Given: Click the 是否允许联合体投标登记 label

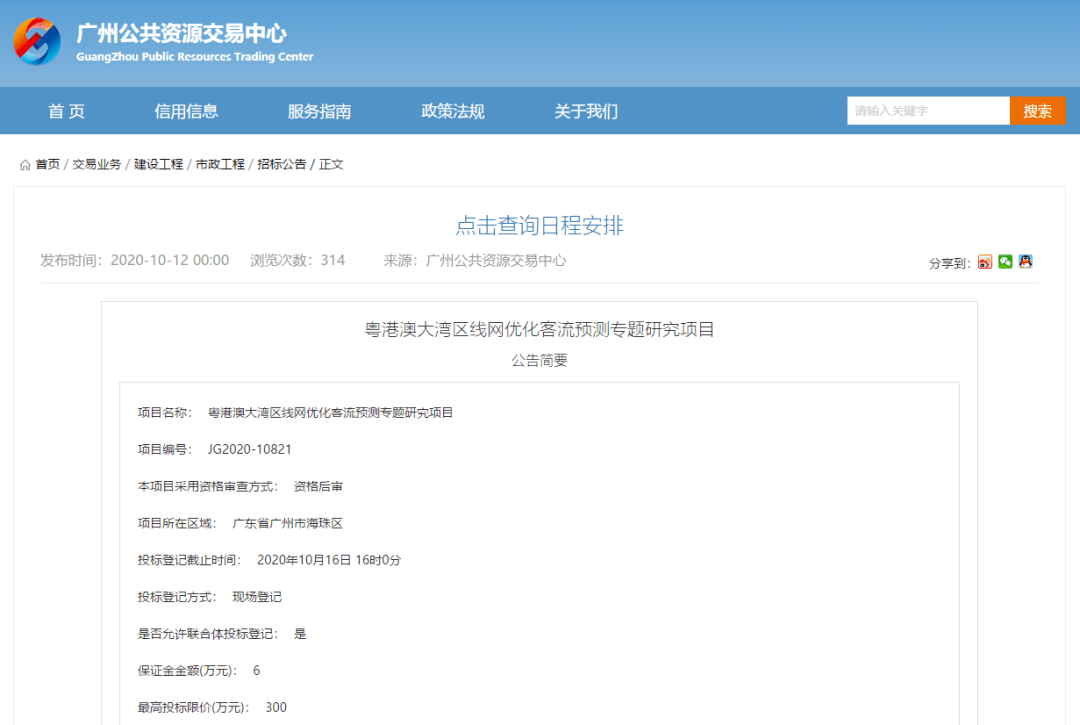Looking at the screenshot, I should click(207, 633).
